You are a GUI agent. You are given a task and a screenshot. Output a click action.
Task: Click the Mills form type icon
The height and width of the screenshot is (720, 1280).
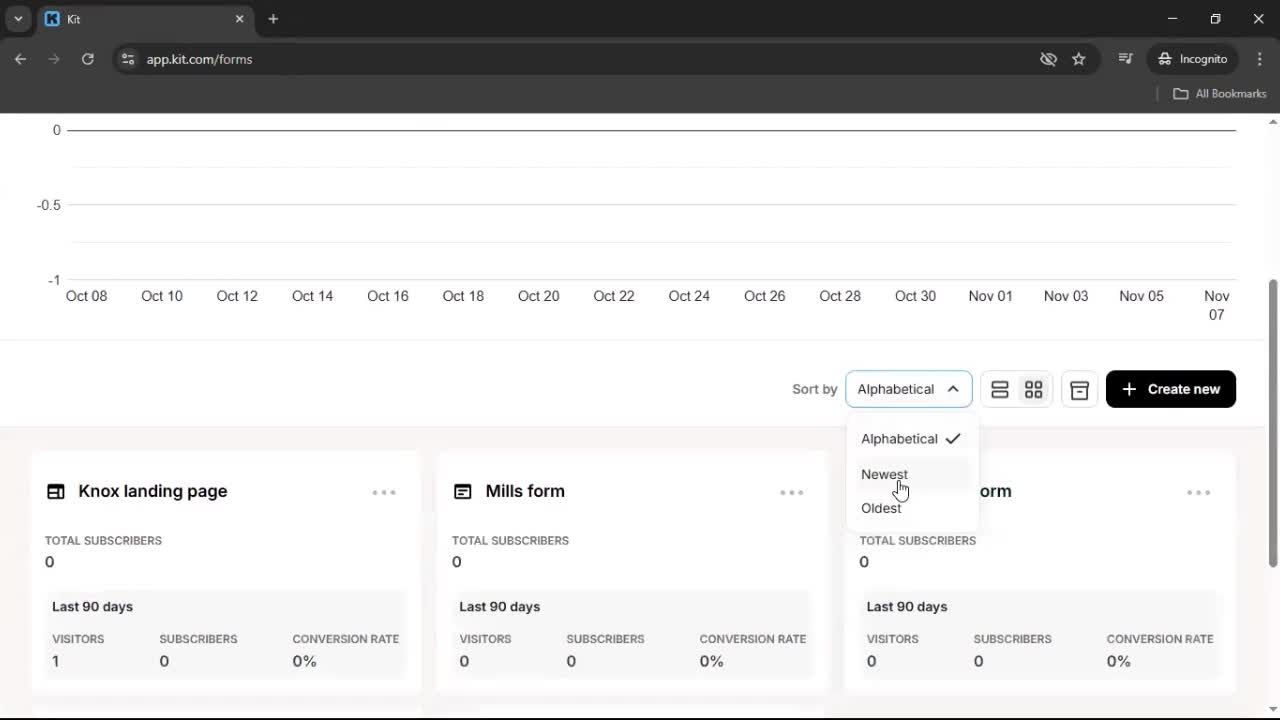(462, 491)
